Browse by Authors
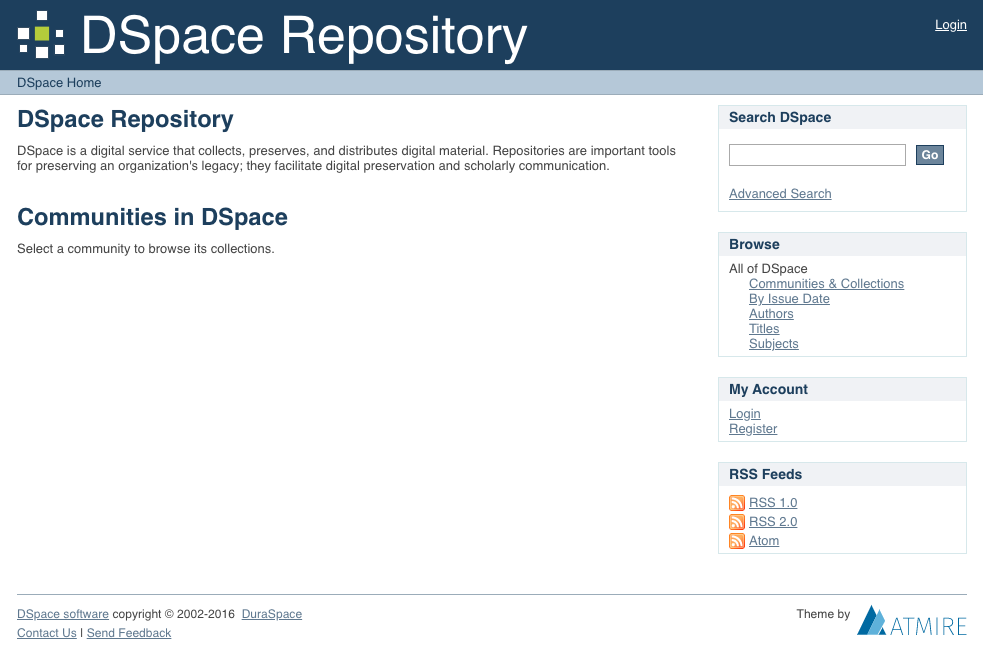The height and width of the screenshot is (665, 983). point(771,314)
